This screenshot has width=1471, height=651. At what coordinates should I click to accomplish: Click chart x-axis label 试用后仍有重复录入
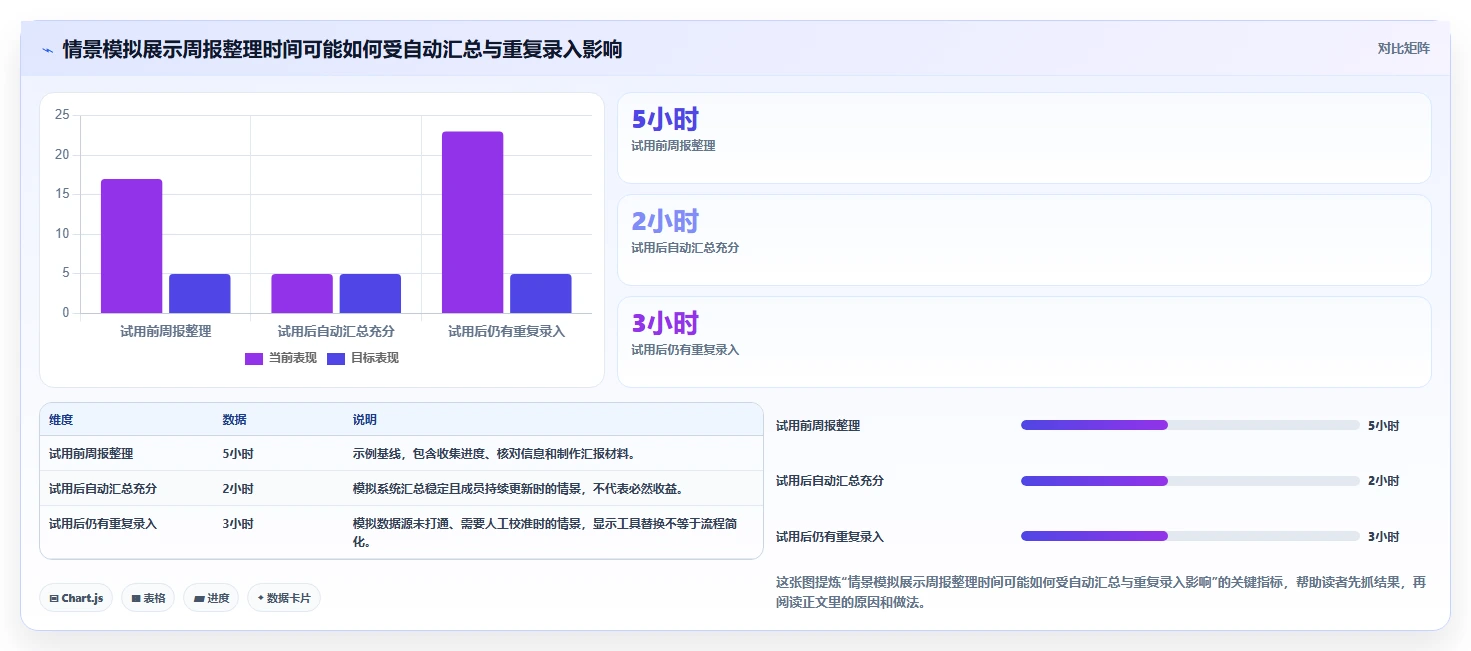[506, 331]
